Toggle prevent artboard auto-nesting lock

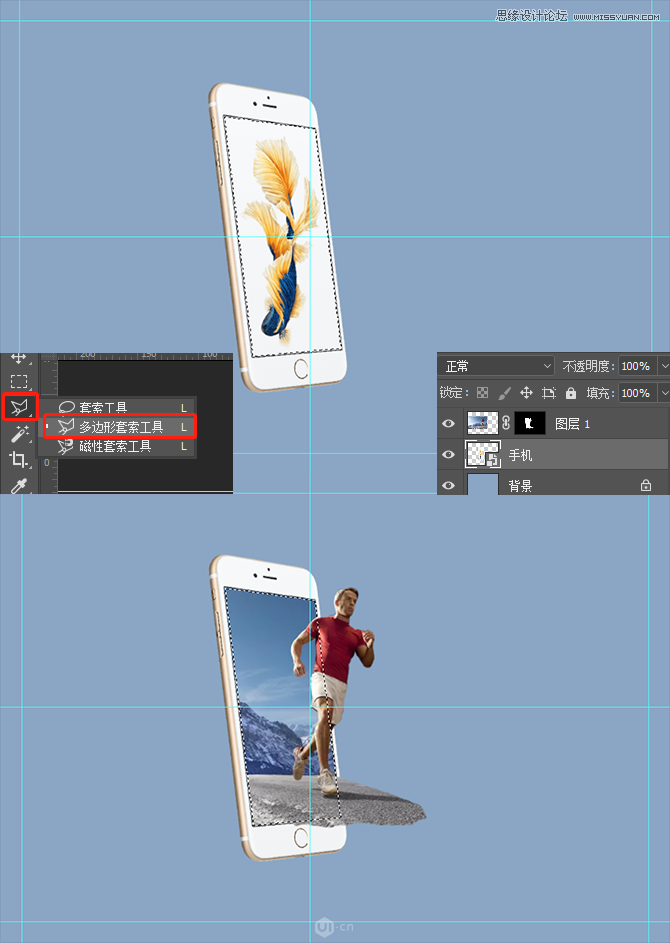click(549, 393)
